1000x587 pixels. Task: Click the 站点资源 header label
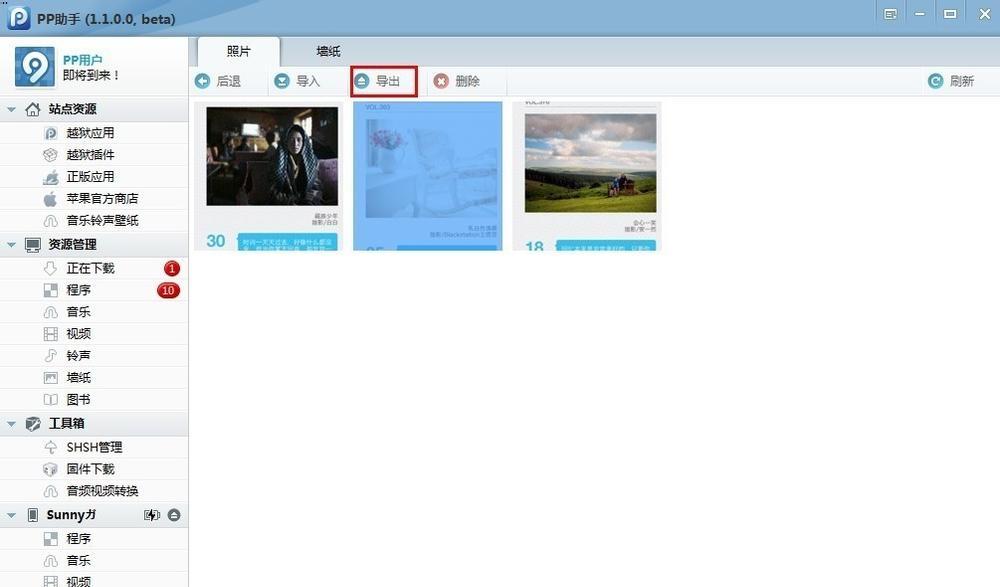[73, 110]
